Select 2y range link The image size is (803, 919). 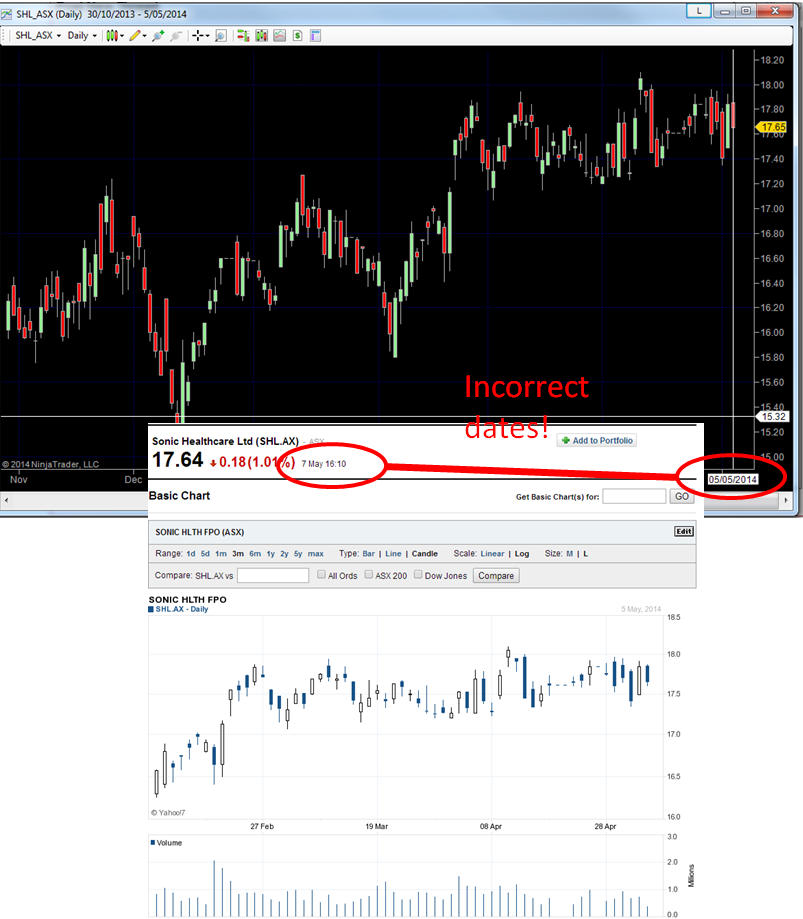pos(284,553)
